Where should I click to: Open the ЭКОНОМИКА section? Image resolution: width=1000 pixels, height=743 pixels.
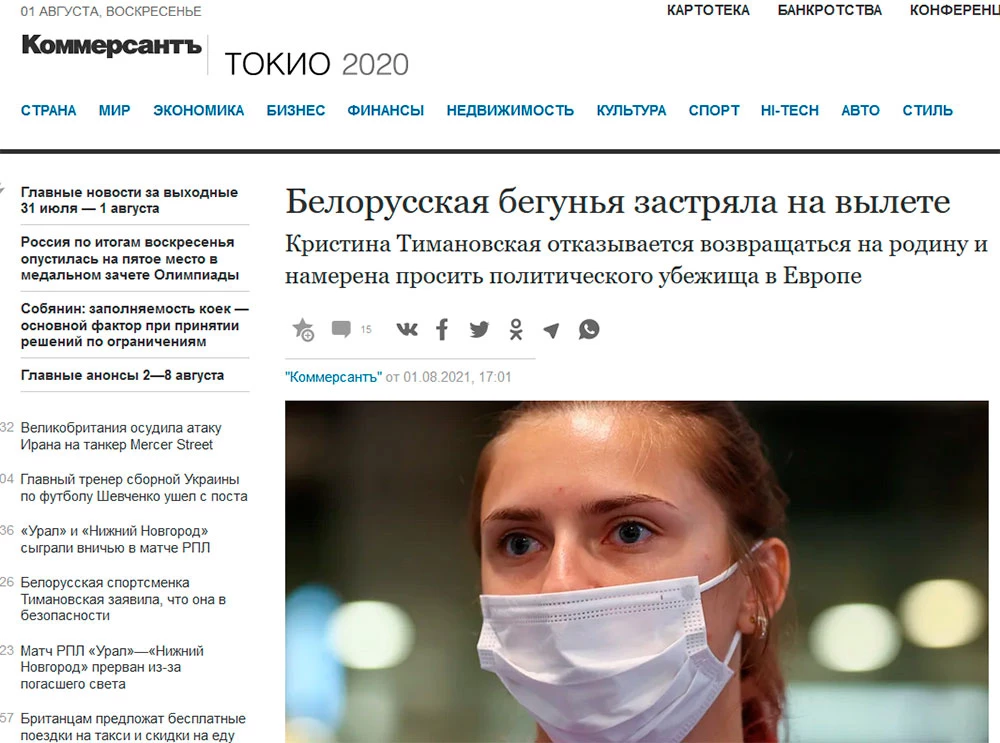click(x=198, y=110)
